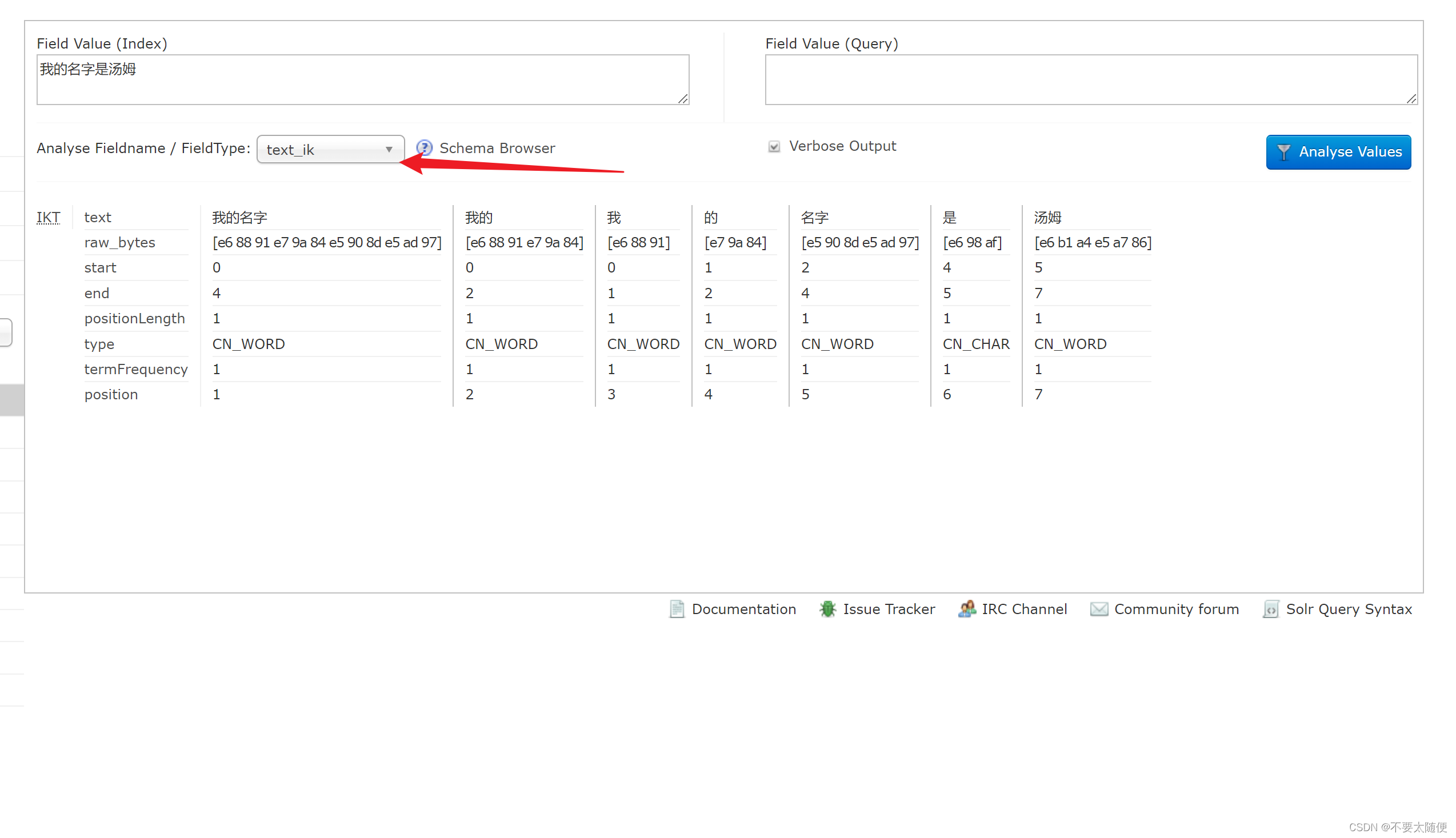This screenshot has width=1456, height=838.
Task: Click the help question-mark beside Schema Browser
Action: coord(425,148)
